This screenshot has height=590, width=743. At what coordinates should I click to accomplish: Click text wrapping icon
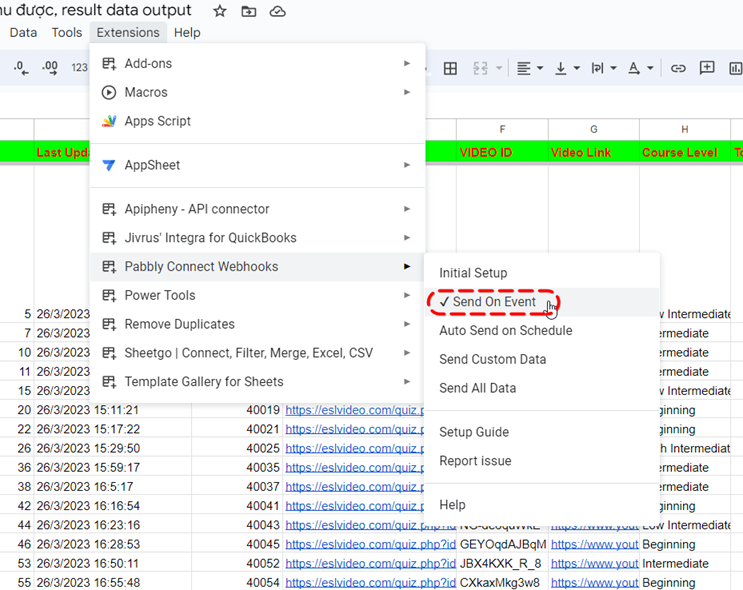(597, 69)
